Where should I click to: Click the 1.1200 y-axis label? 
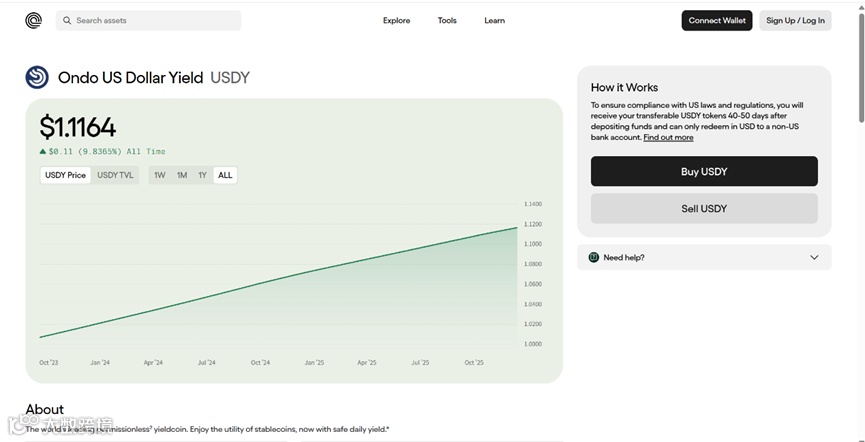[533, 224]
